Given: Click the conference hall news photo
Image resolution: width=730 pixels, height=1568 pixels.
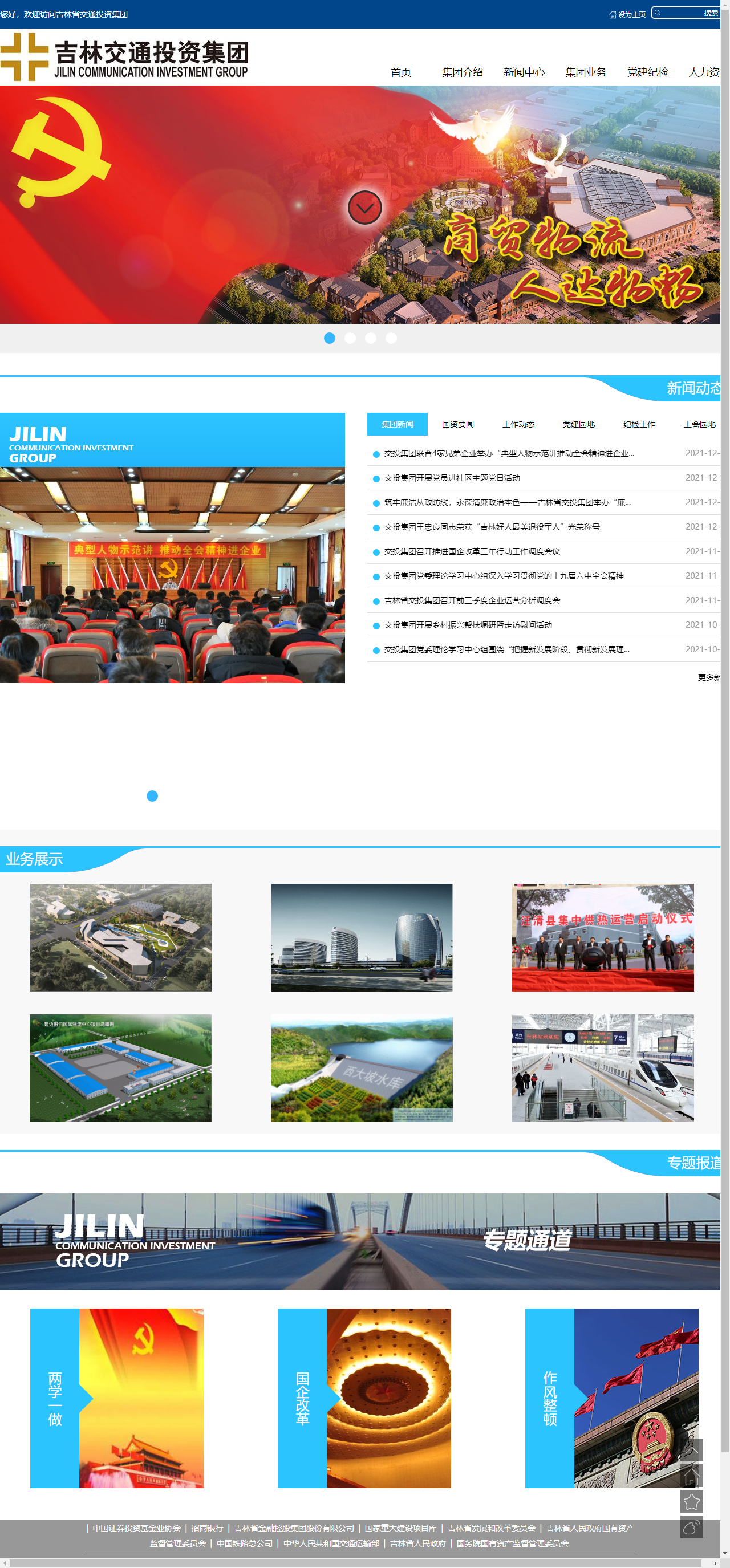Looking at the screenshot, I should click(x=172, y=575).
